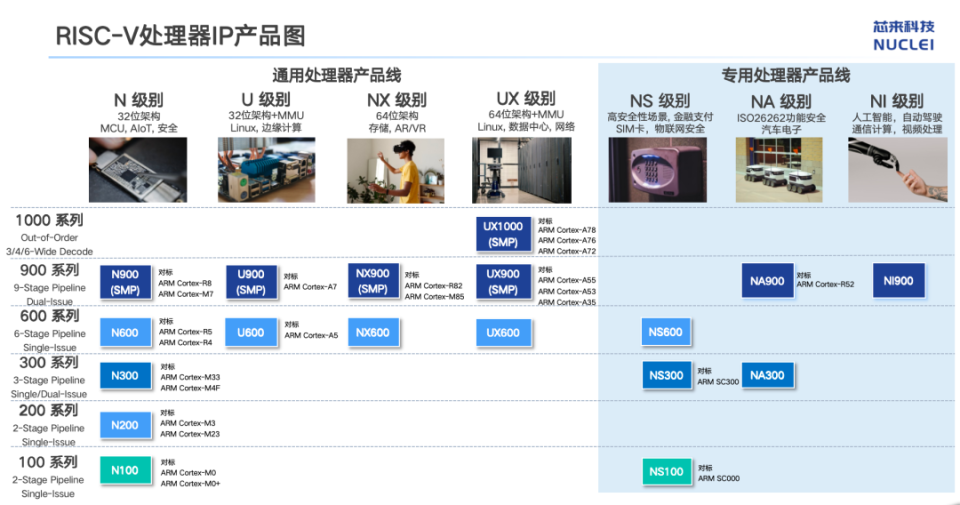The height and width of the screenshot is (505, 960).
Task: Click the NUCLEI company logo
Action: point(904,36)
